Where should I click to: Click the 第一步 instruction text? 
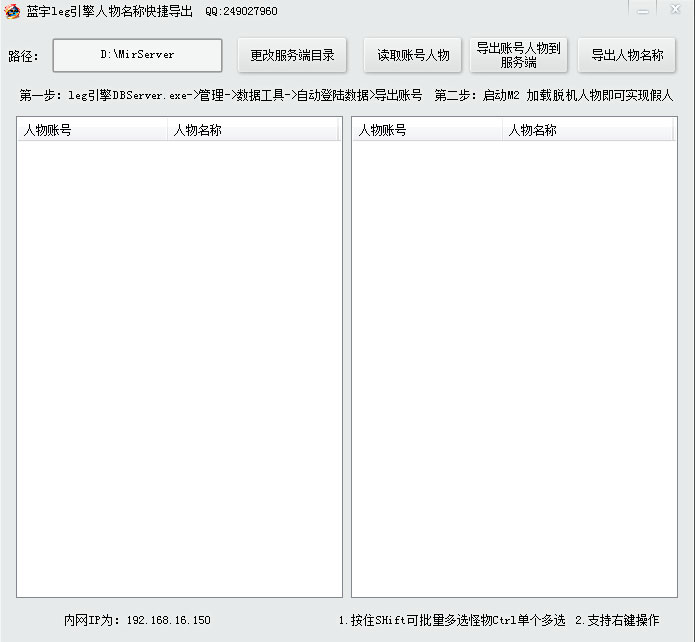coord(220,96)
